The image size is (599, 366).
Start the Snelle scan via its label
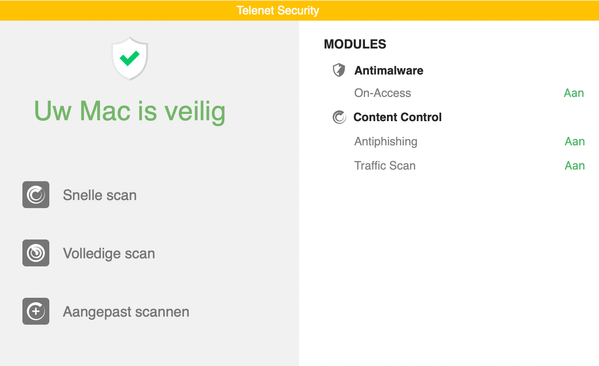100,195
